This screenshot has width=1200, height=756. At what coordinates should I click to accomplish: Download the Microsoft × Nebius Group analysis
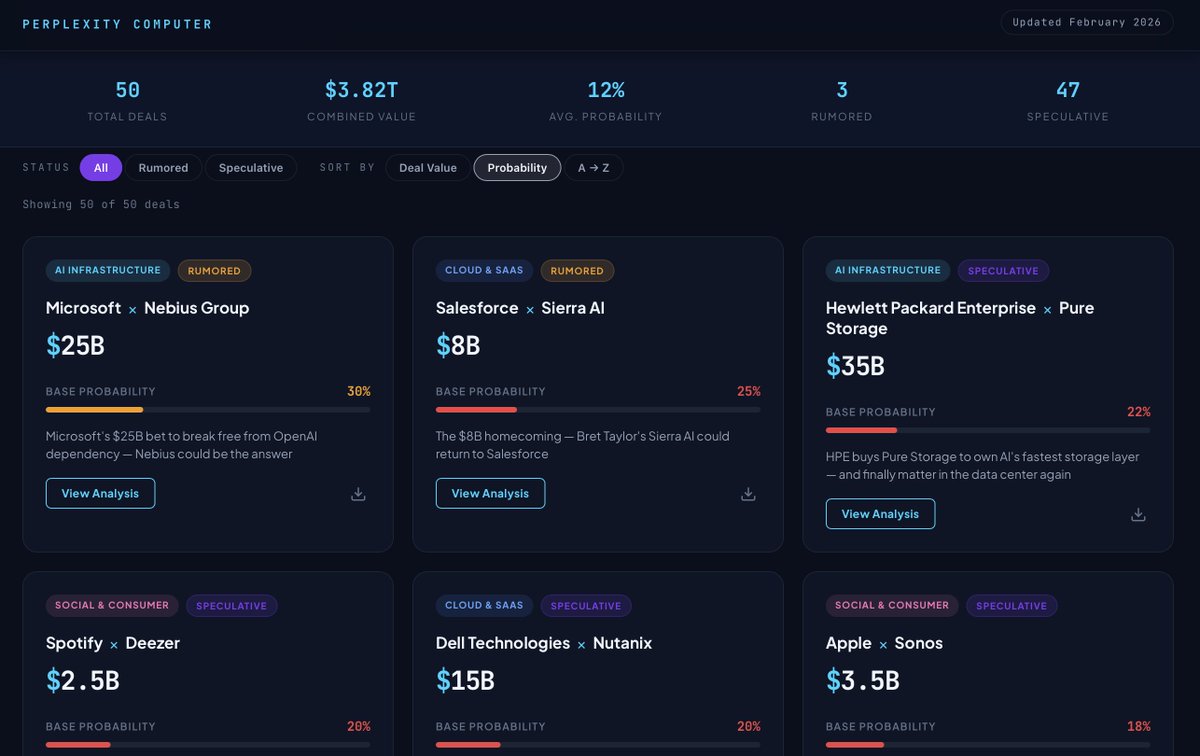coord(358,494)
